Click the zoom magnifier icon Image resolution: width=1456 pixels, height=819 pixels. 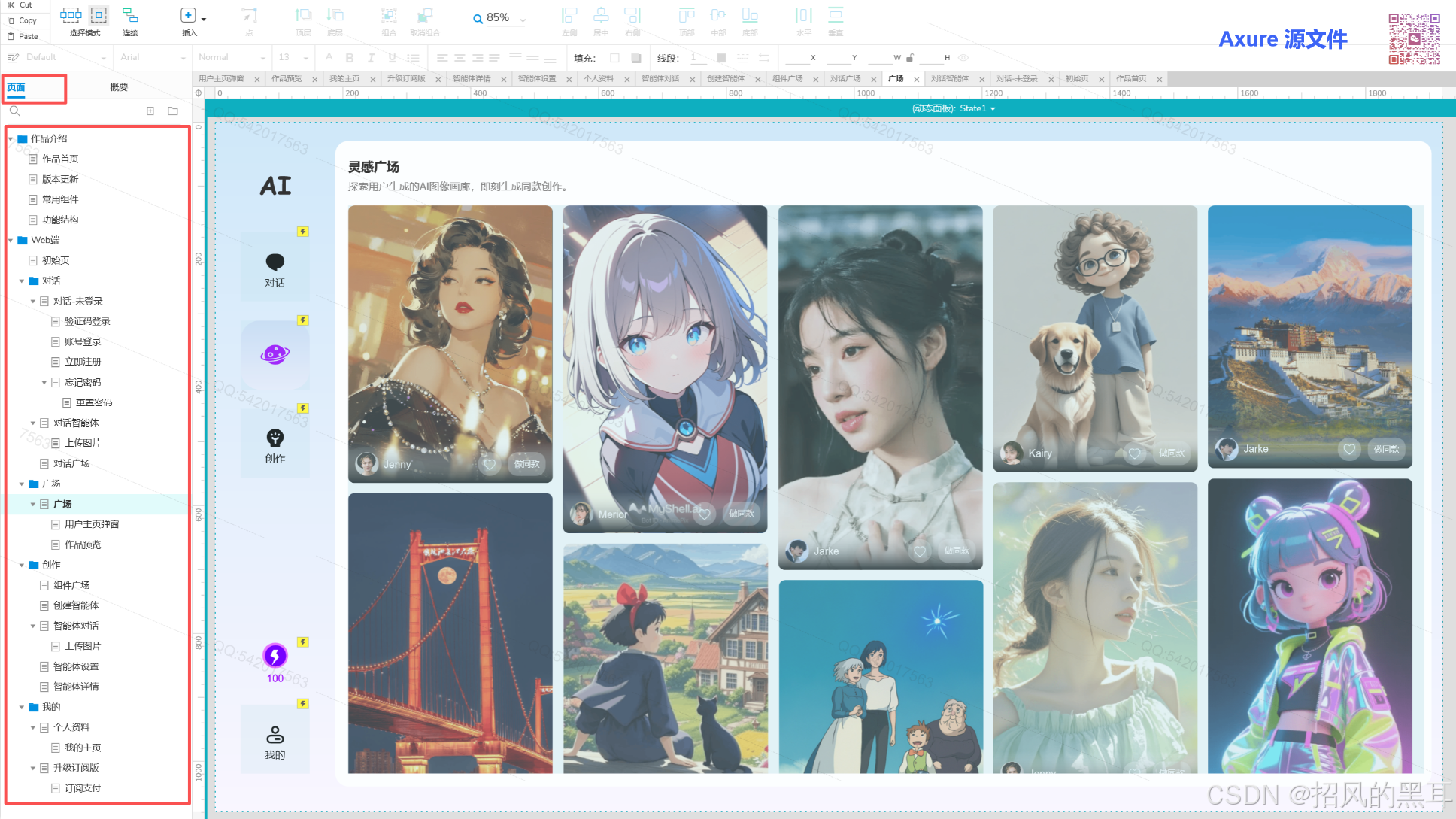[x=478, y=19]
